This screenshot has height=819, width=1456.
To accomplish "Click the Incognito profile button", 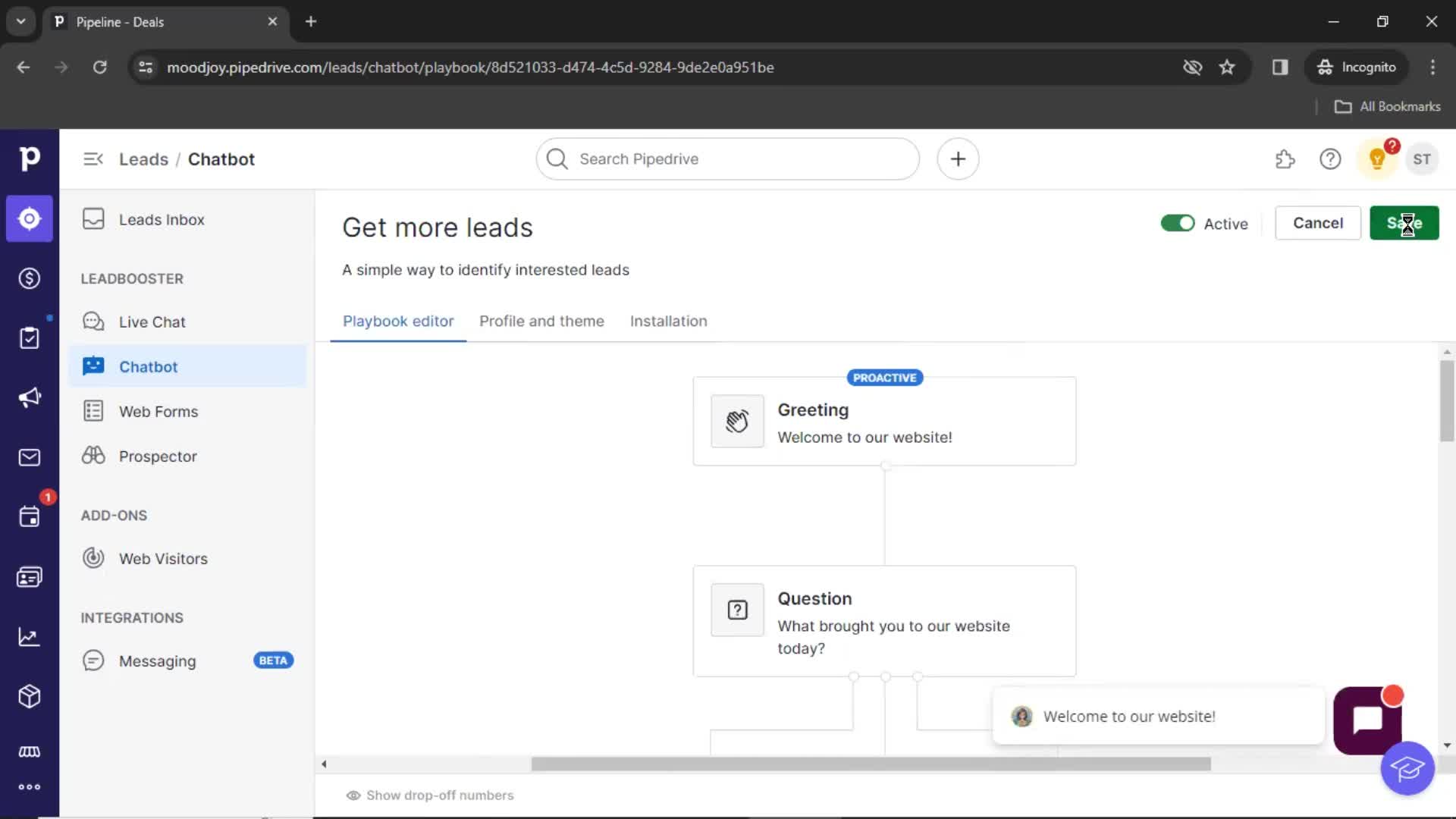I will pos(1357,67).
